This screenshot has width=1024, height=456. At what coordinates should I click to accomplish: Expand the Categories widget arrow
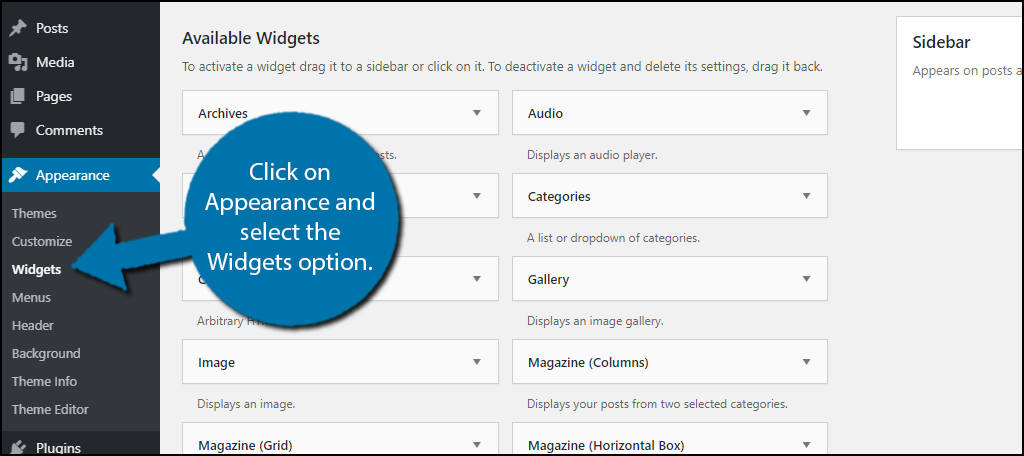[x=807, y=196]
